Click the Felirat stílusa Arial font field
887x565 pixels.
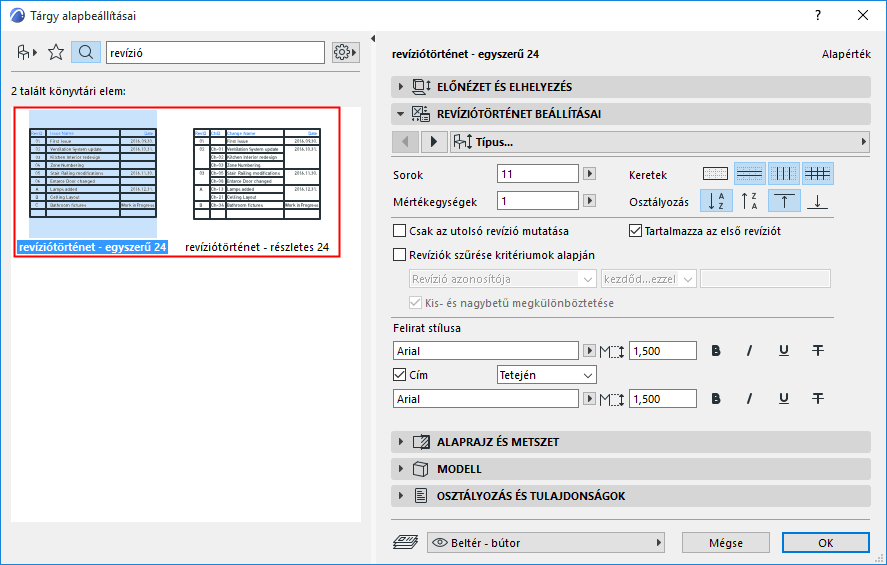pos(486,351)
